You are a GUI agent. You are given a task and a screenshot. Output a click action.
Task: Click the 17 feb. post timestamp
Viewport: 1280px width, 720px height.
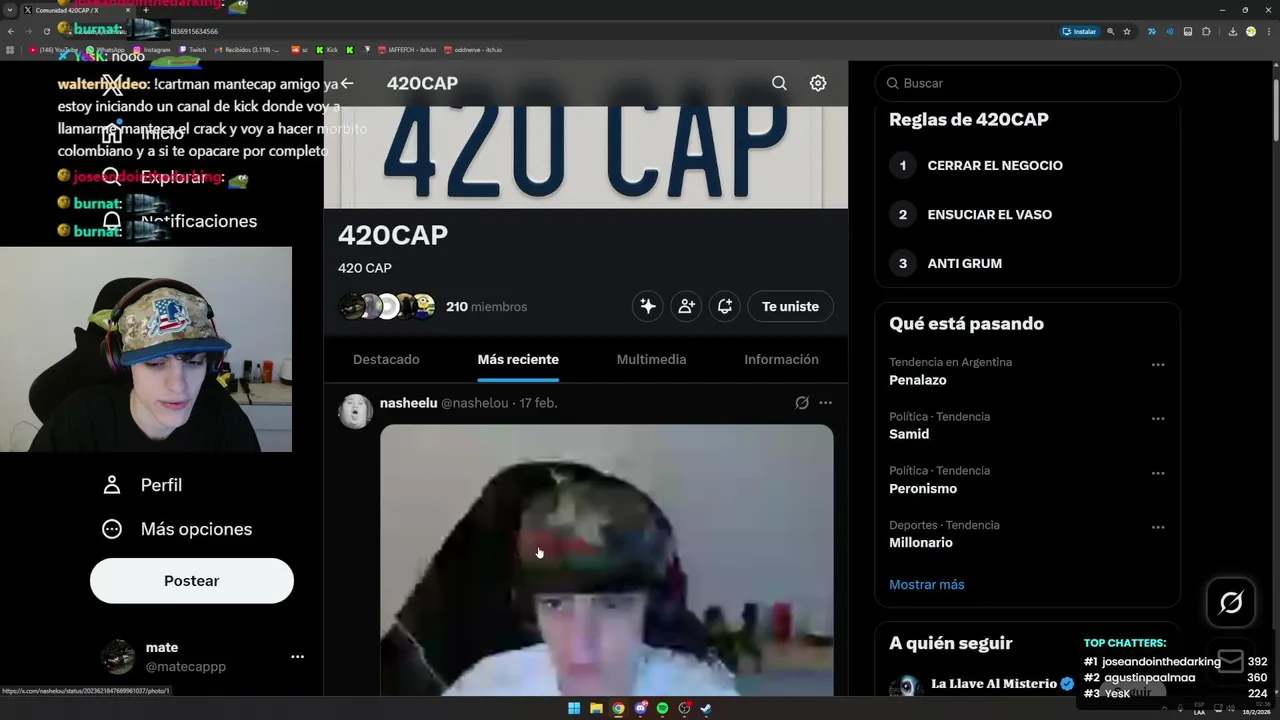coord(538,403)
